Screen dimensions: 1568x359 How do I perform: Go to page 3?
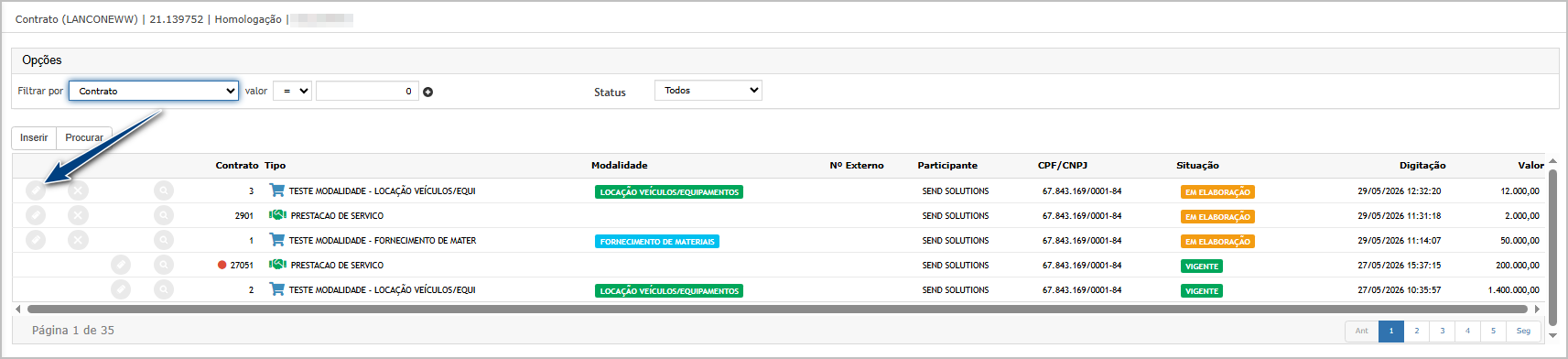click(x=1443, y=331)
